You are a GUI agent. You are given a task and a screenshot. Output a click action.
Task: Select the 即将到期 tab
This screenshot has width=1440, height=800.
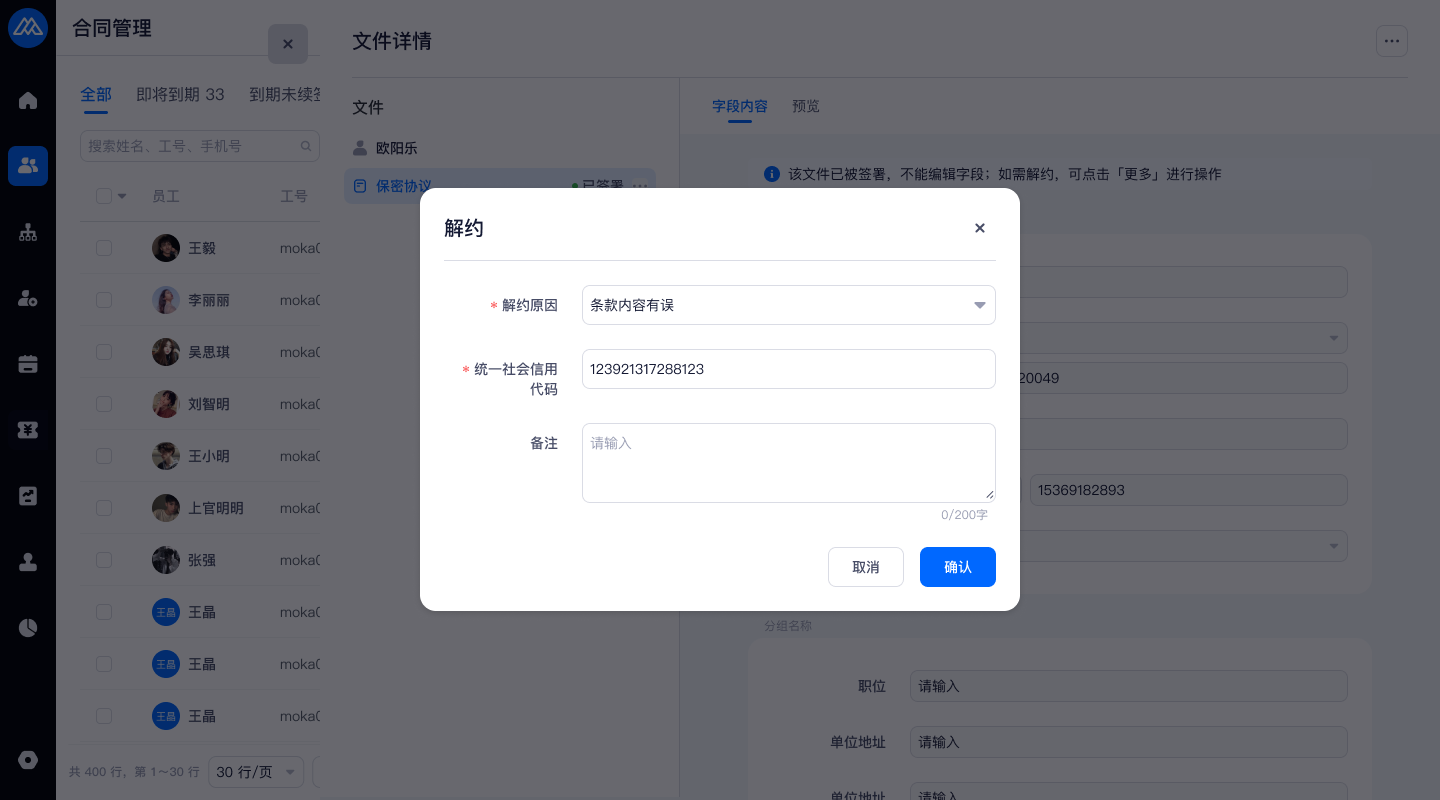coord(180,95)
